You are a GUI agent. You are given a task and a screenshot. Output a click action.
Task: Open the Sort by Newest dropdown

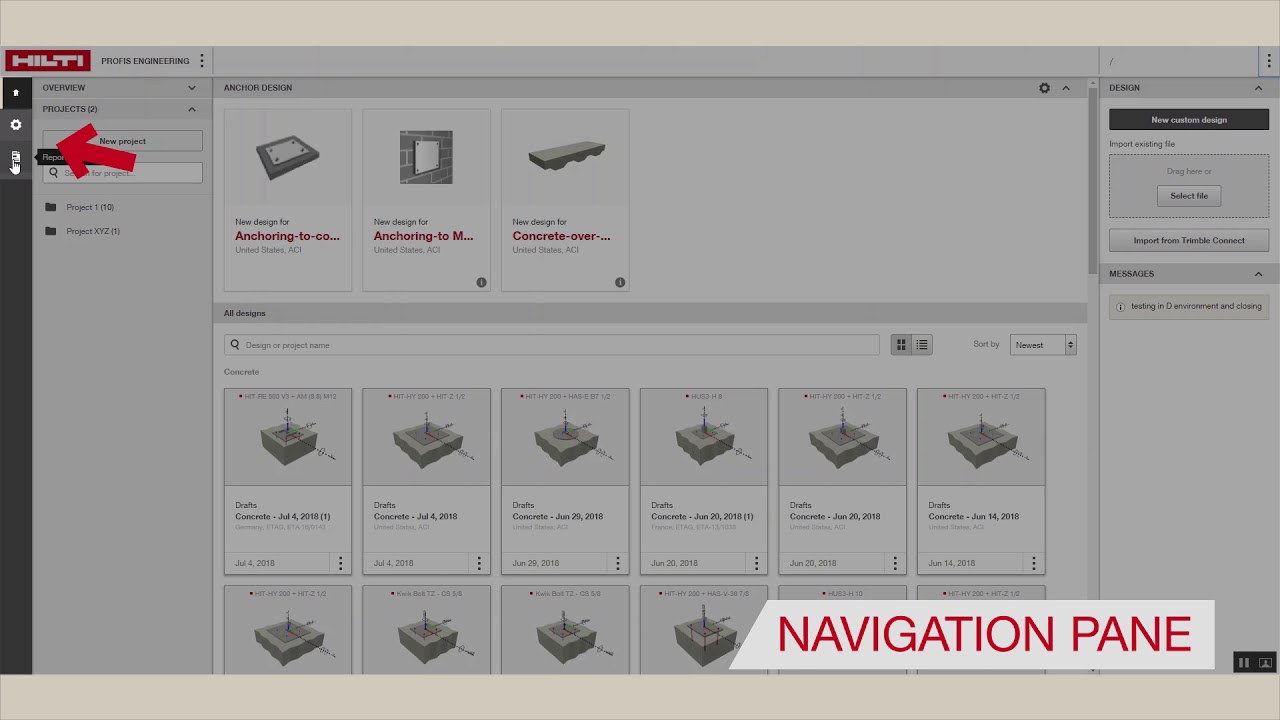[x=1043, y=345]
